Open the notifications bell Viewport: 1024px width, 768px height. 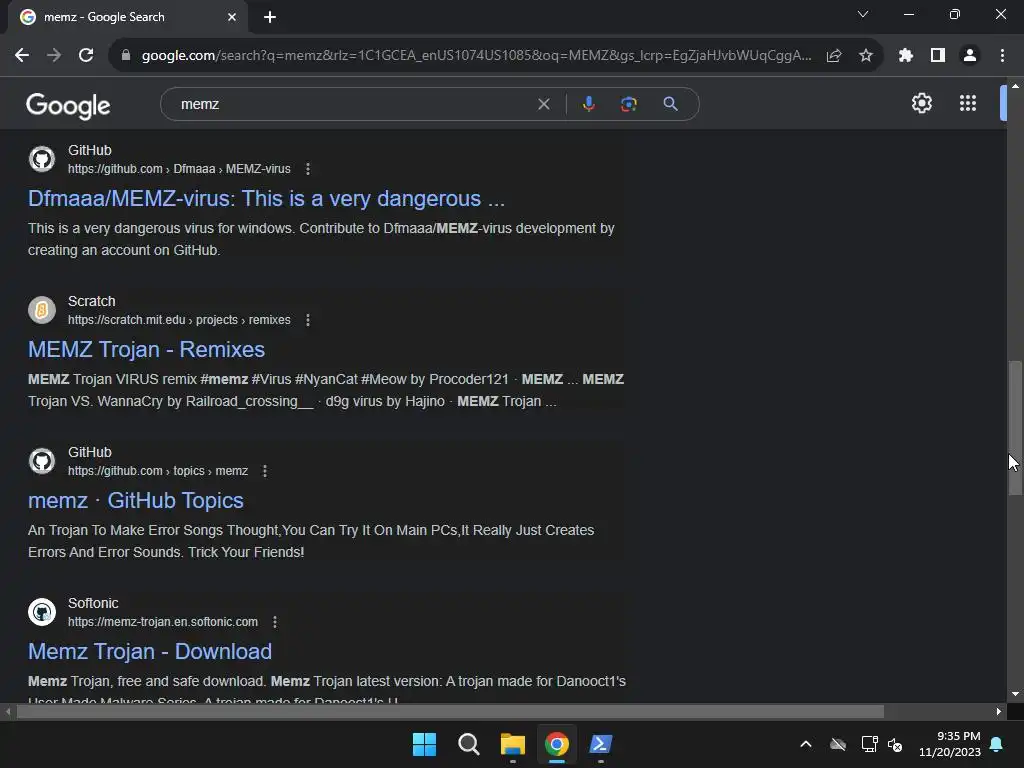(x=997, y=744)
